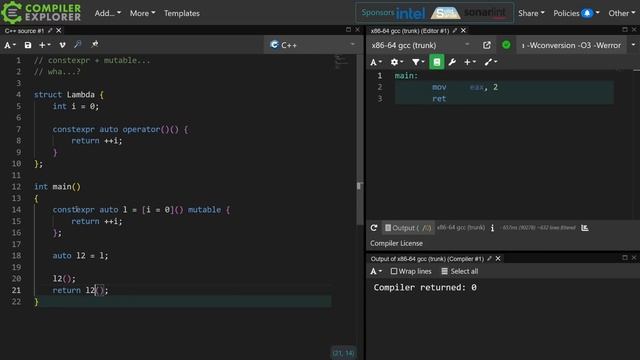The image size is (640, 360).
Task: Click 'Compiler returned: 0' output text
Action: pos(425,287)
